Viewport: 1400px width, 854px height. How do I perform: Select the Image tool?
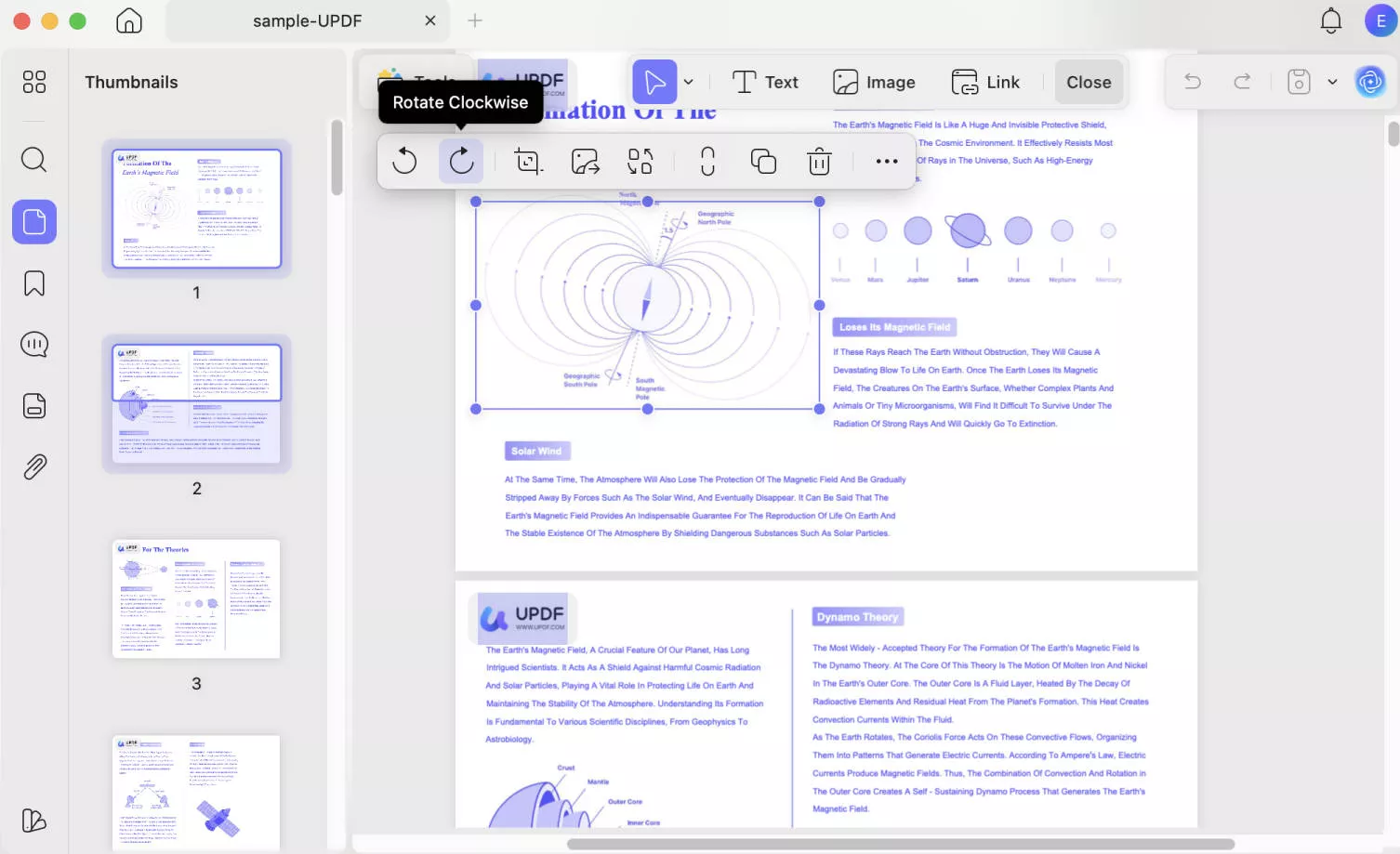coord(874,82)
